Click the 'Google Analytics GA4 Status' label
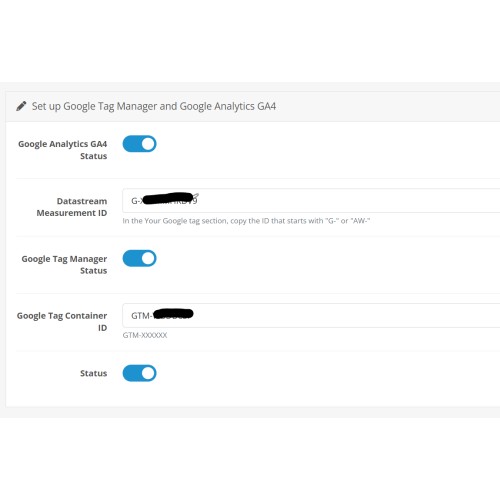 tap(63, 150)
